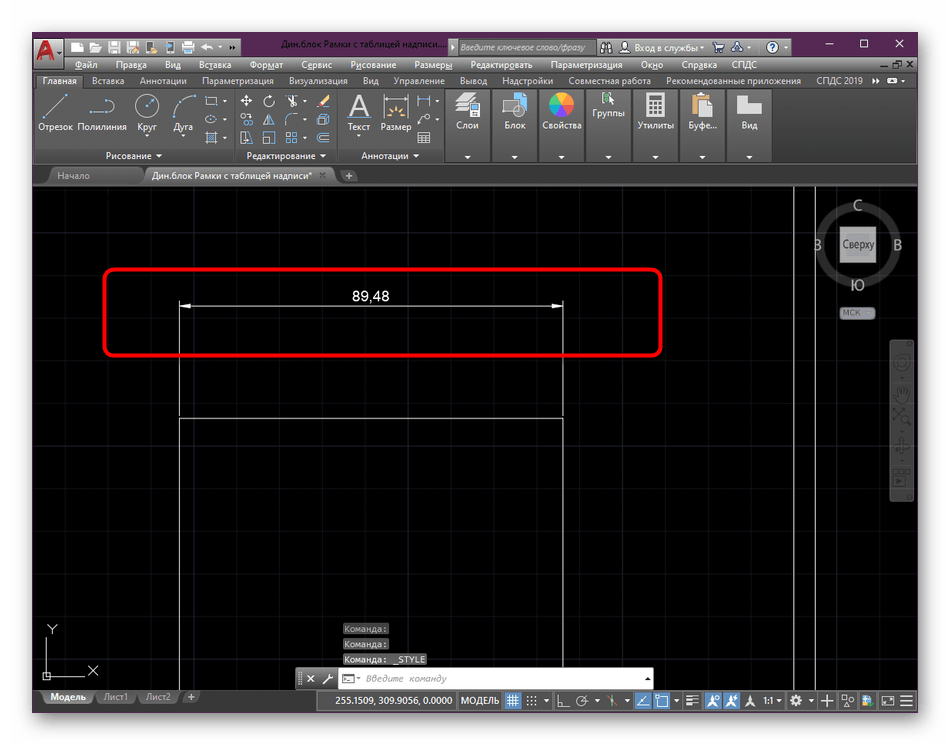Select the Отрезок line tool

(x=55, y=113)
